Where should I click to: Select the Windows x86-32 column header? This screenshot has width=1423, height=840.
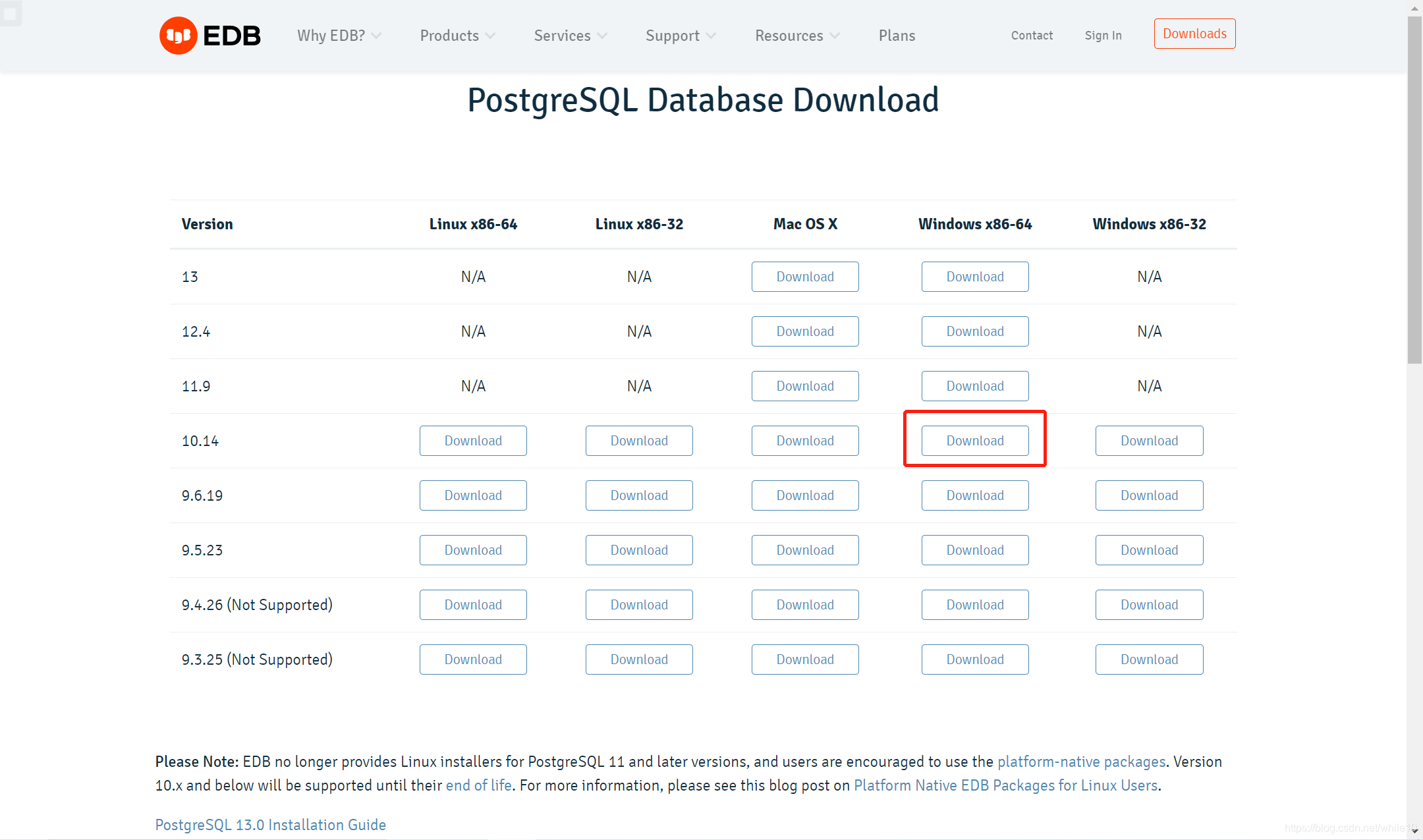click(1150, 224)
